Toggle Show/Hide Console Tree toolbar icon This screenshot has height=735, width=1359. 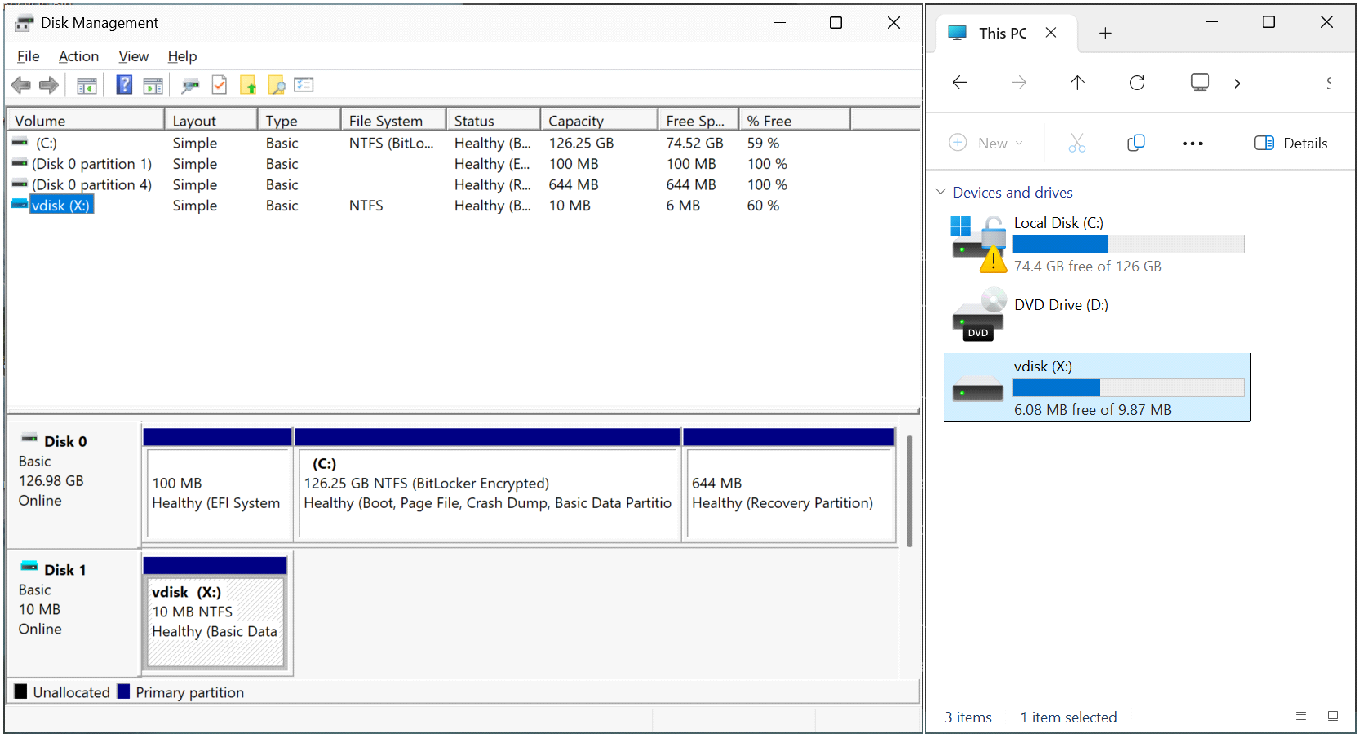pyautogui.click(x=87, y=86)
